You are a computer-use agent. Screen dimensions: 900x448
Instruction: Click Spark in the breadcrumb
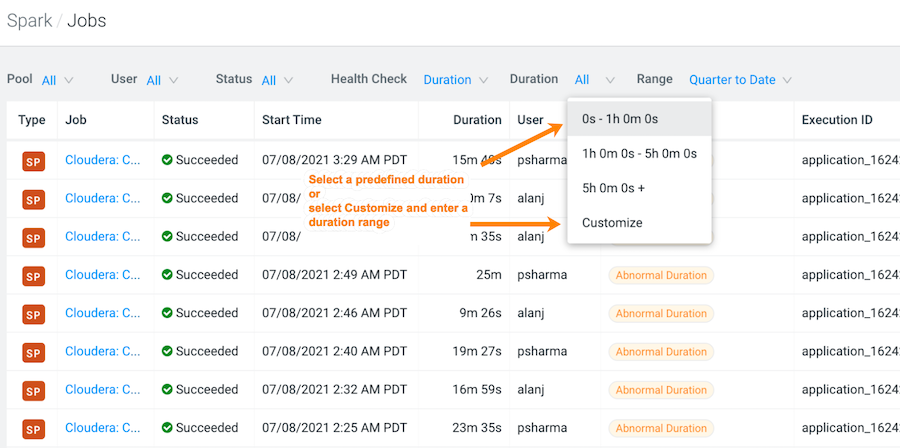coord(29,21)
